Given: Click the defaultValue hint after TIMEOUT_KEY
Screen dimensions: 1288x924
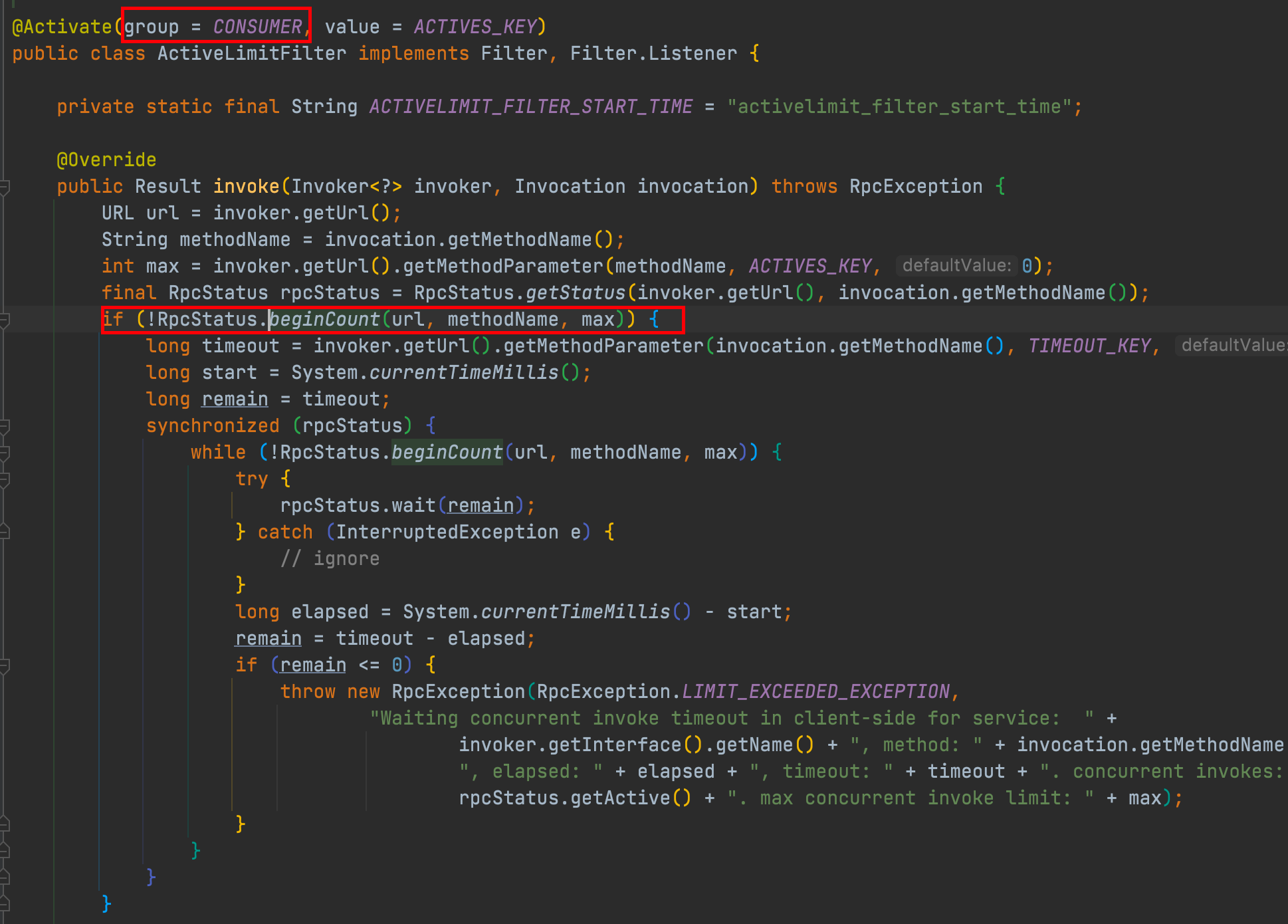Looking at the screenshot, I should tap(1233, 346).
